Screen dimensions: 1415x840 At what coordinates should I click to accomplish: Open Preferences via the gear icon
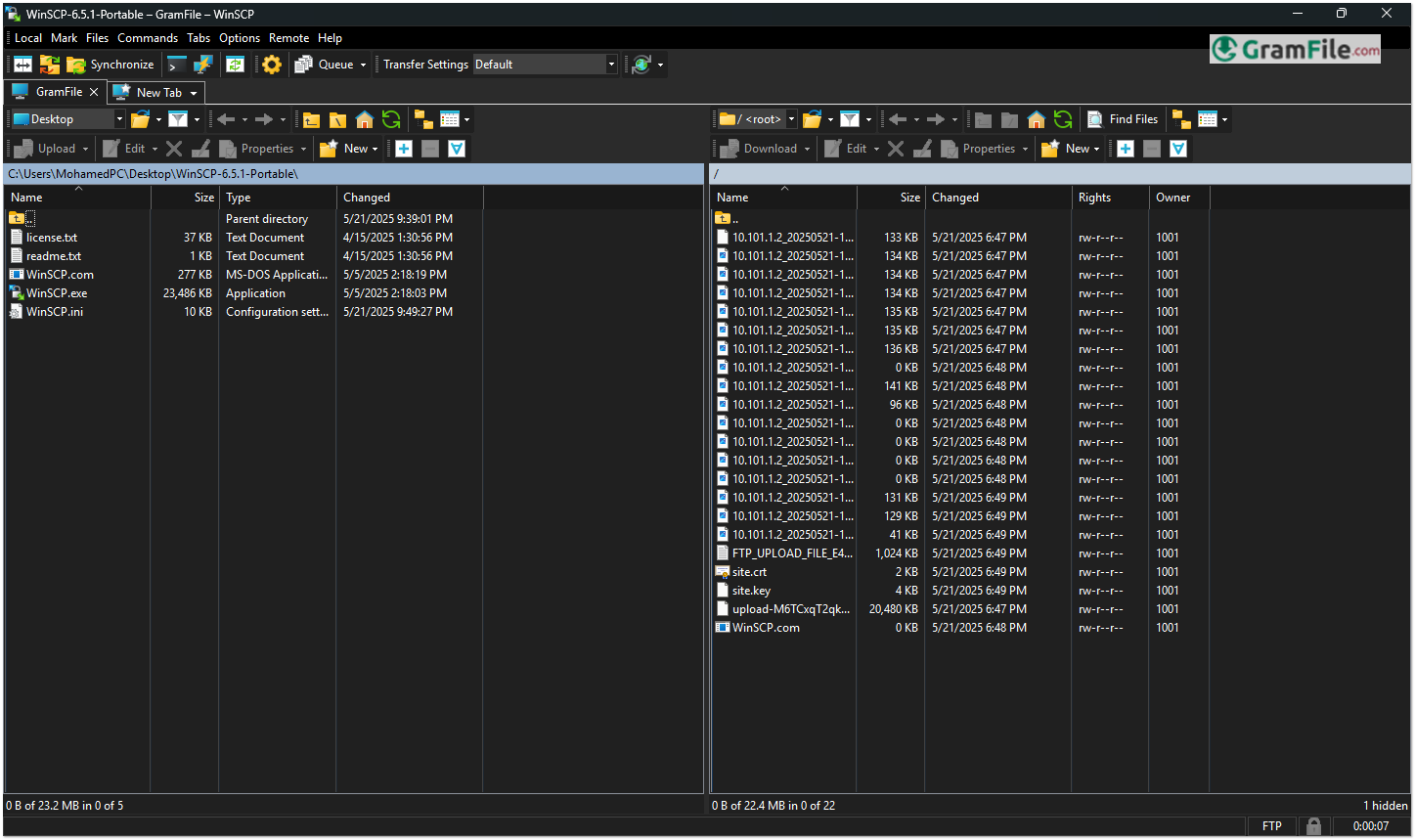(272, 65)
